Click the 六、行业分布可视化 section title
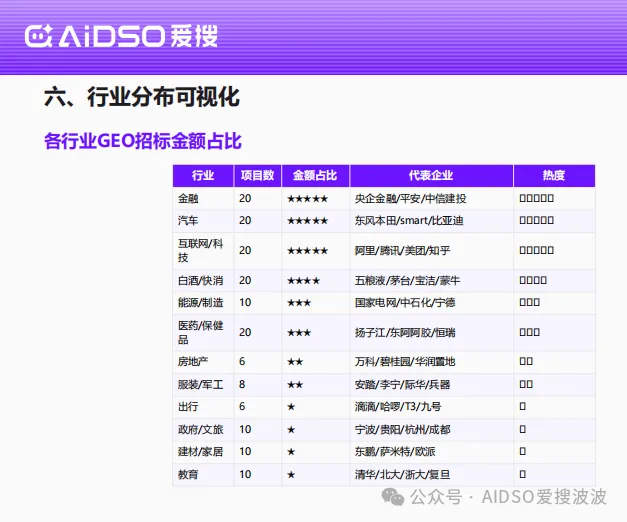The image size is (627, 522). 142,97
